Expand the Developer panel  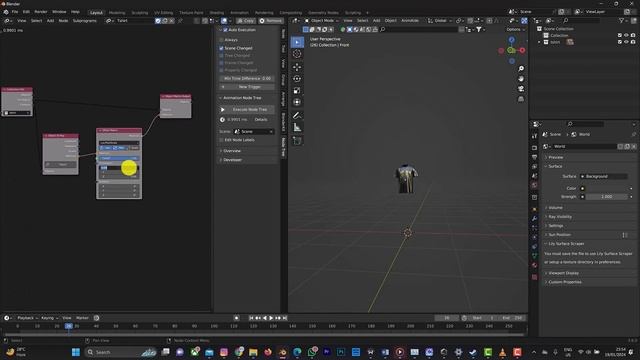pyautogui.click(x=232, y=160)
